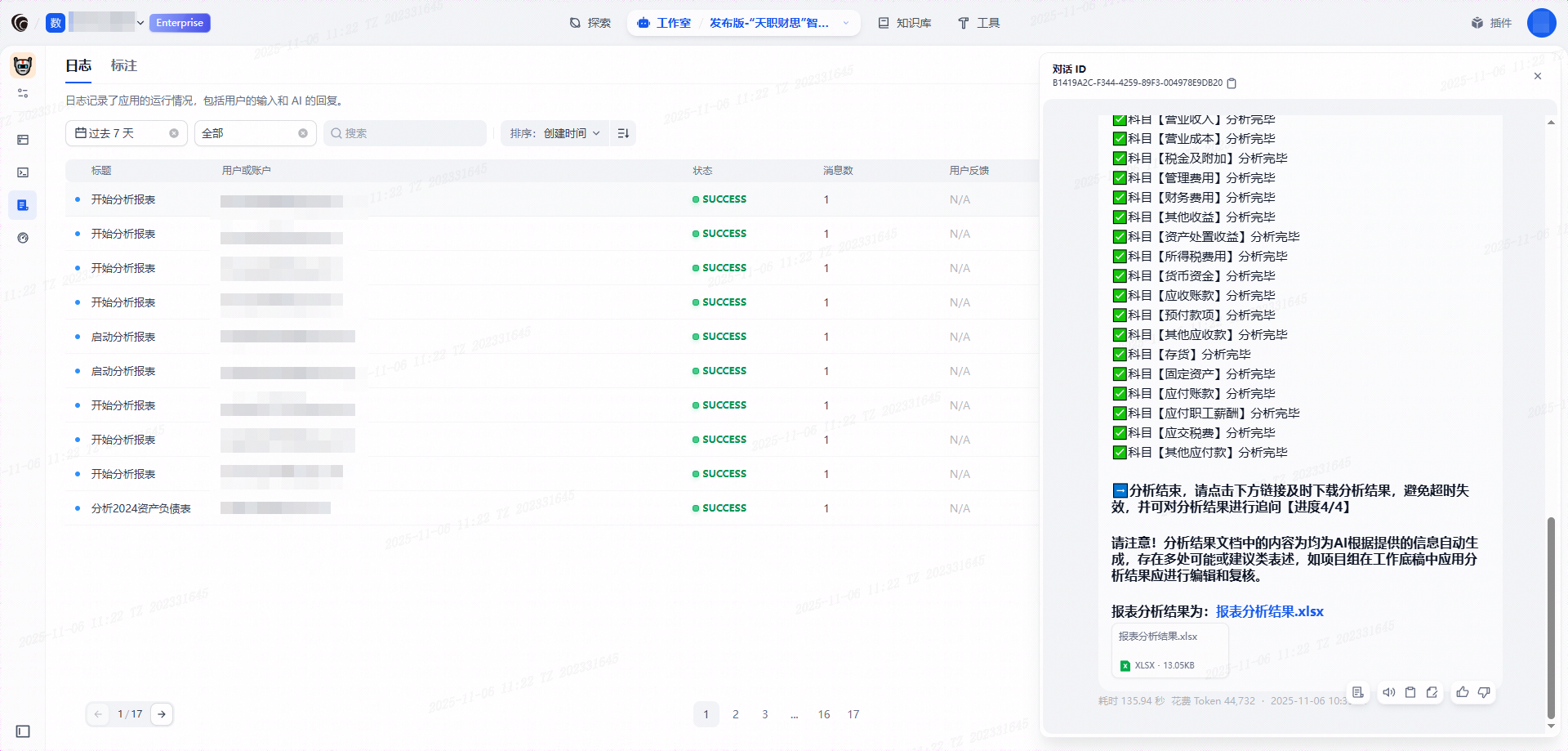This screenshot has height=751, width=1568.
Task: Copy the AI reply with clipboard icon
Action: click(x=1410, y=692)
